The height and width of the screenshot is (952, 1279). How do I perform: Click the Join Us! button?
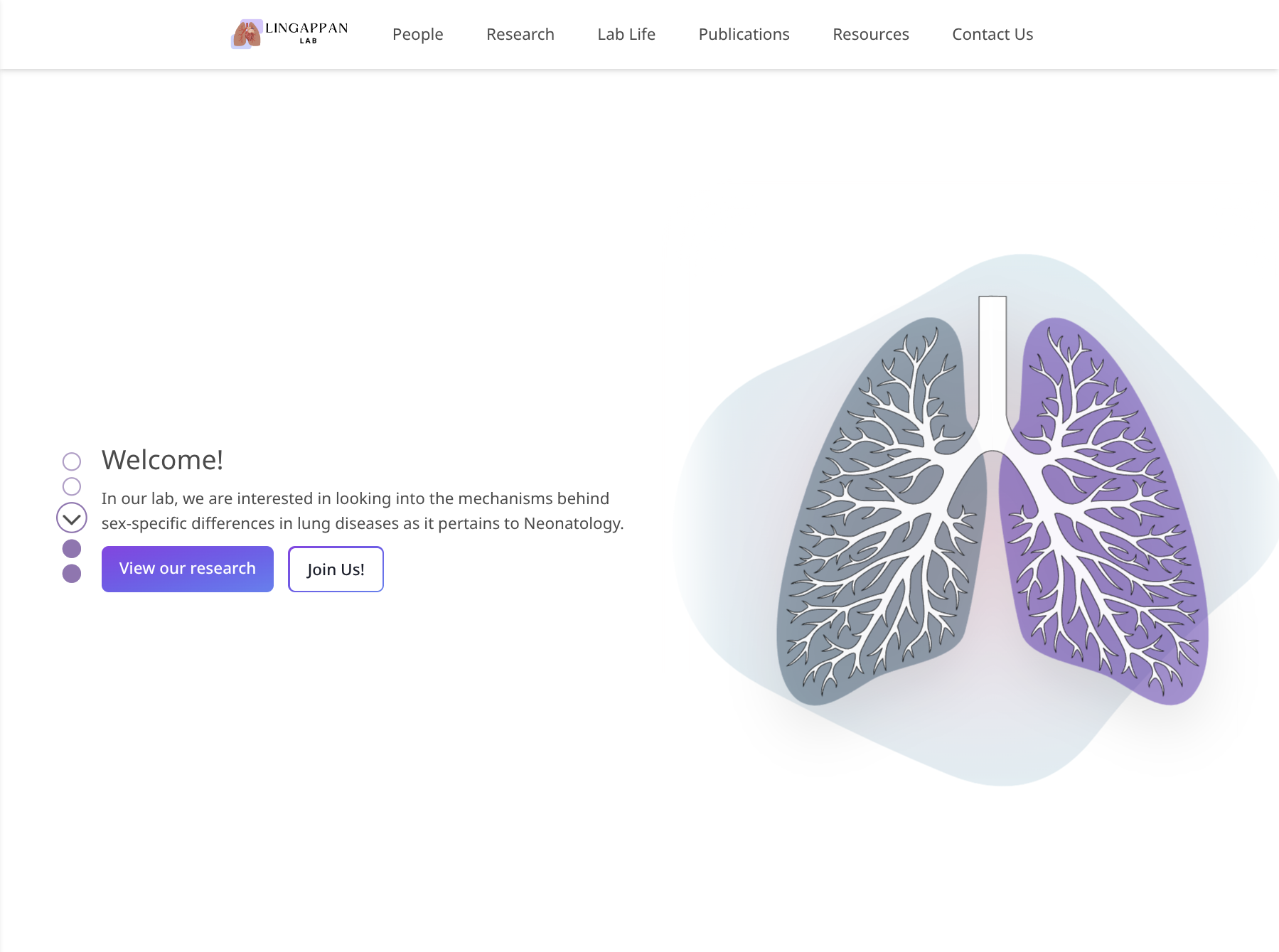pos(335,569)
